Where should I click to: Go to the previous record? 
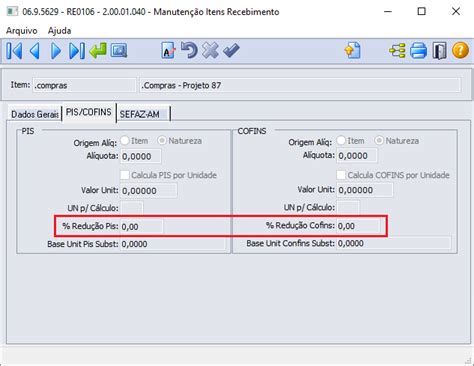click(x=35, y=51)
